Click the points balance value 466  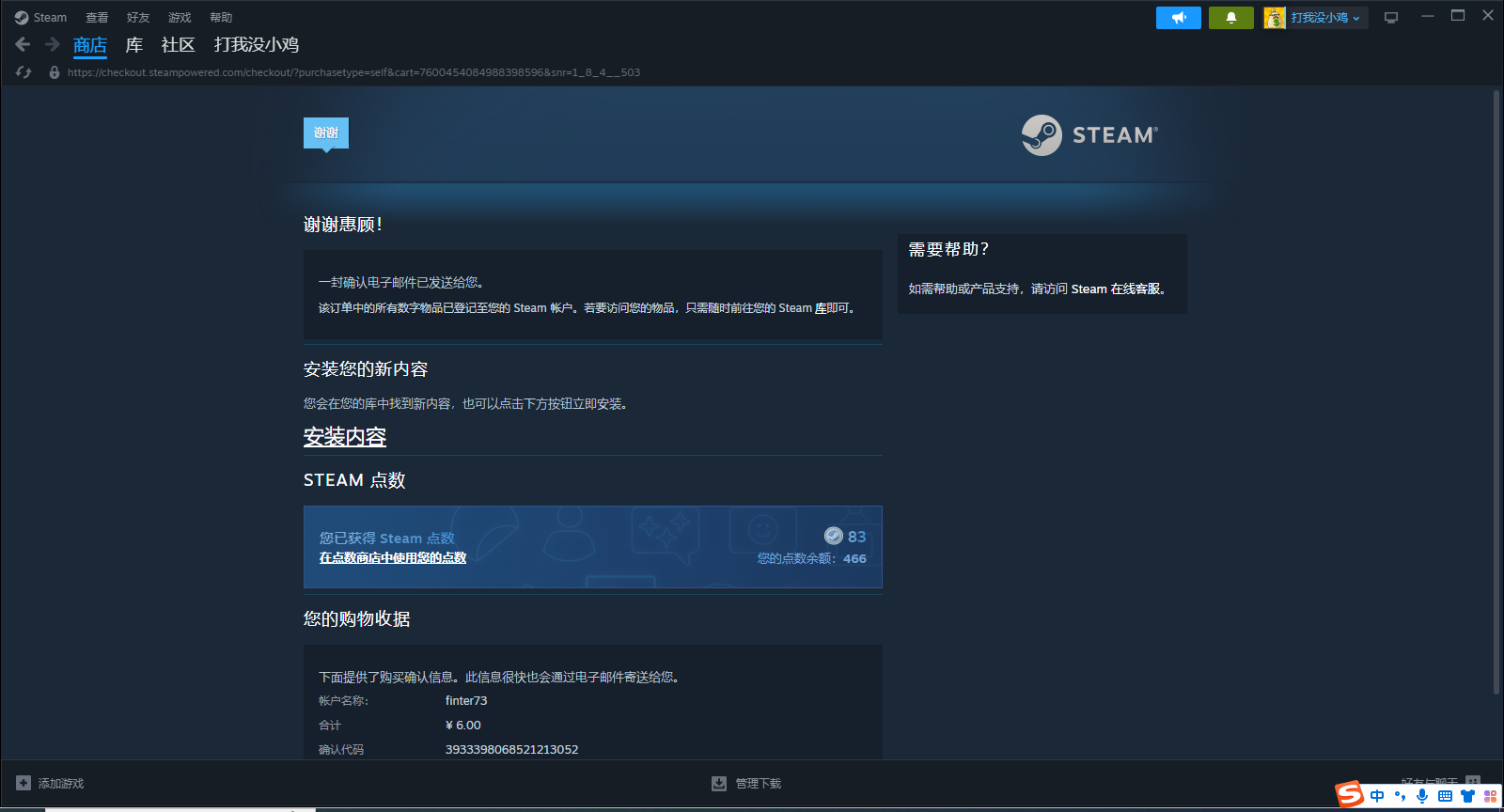pos(854,558)
